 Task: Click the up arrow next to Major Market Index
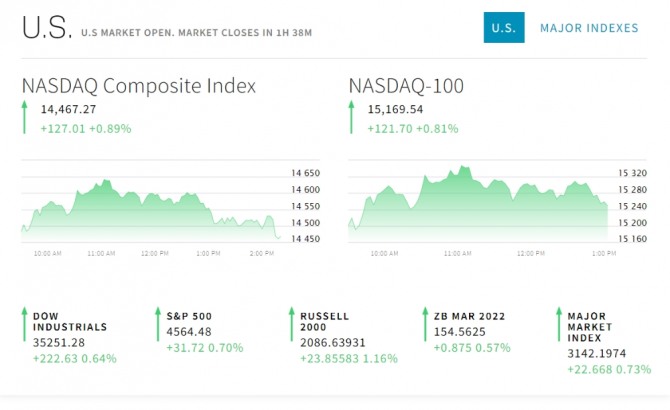click(x=558, y=326)
